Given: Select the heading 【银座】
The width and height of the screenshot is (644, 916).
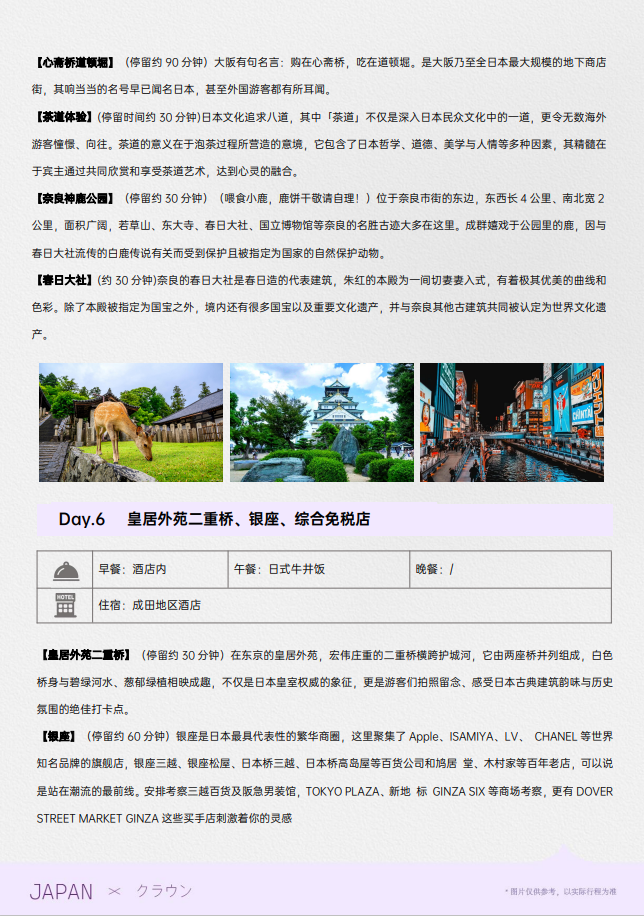Looking at the screenshot, I should (58, 737).
